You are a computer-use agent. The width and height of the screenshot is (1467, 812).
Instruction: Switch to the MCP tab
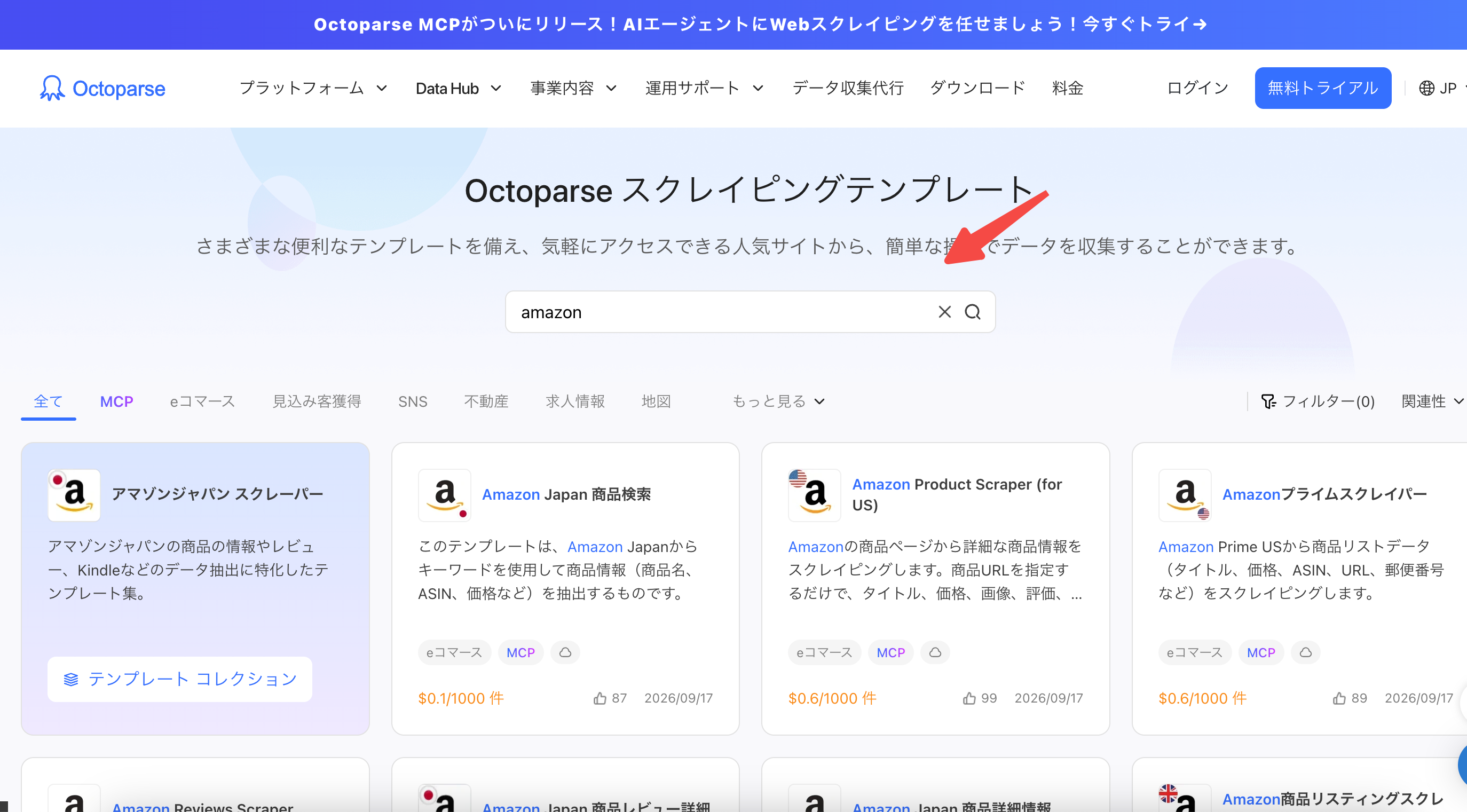(x=117, y=401)
